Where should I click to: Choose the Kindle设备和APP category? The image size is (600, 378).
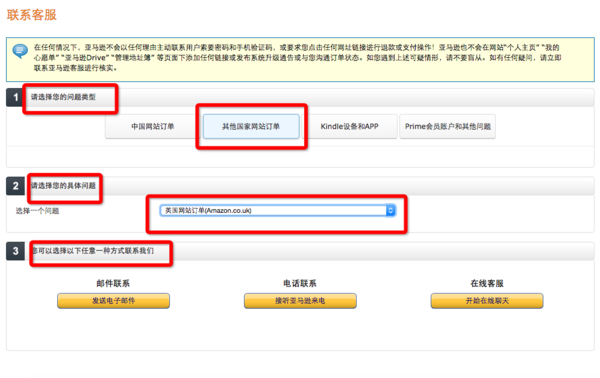(349, 126)
